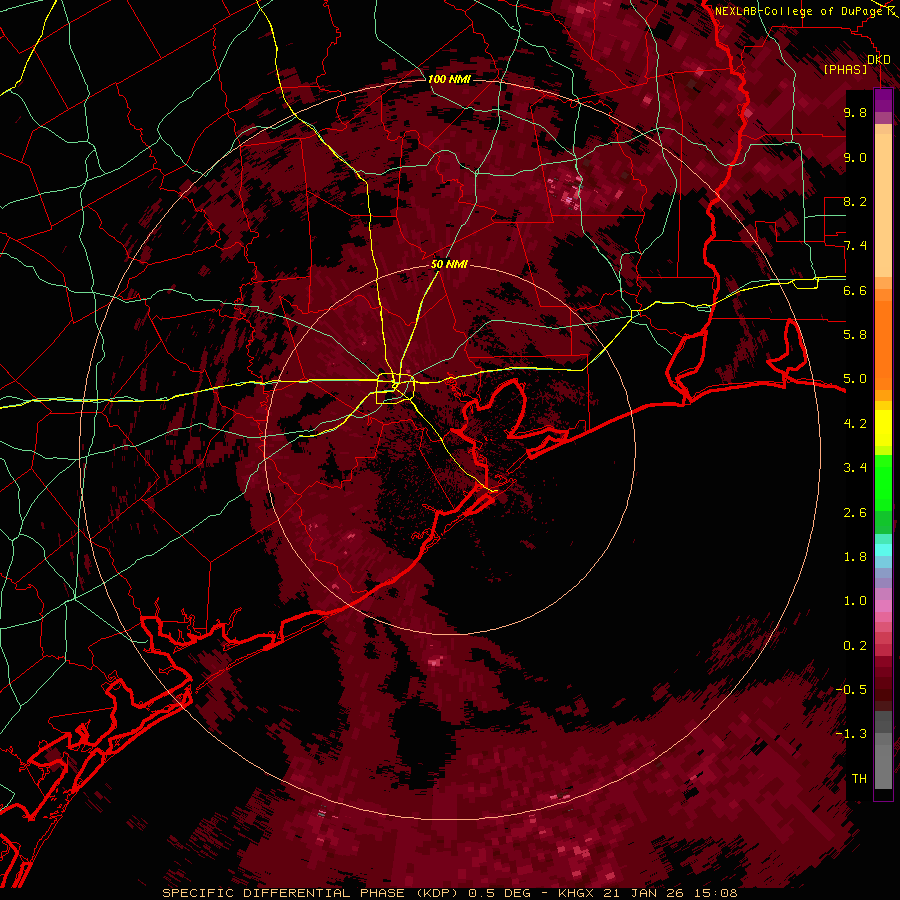Viewport: 900px width, 900px height.
Task: Click the purple top segment of color bar
Action: 883,100
